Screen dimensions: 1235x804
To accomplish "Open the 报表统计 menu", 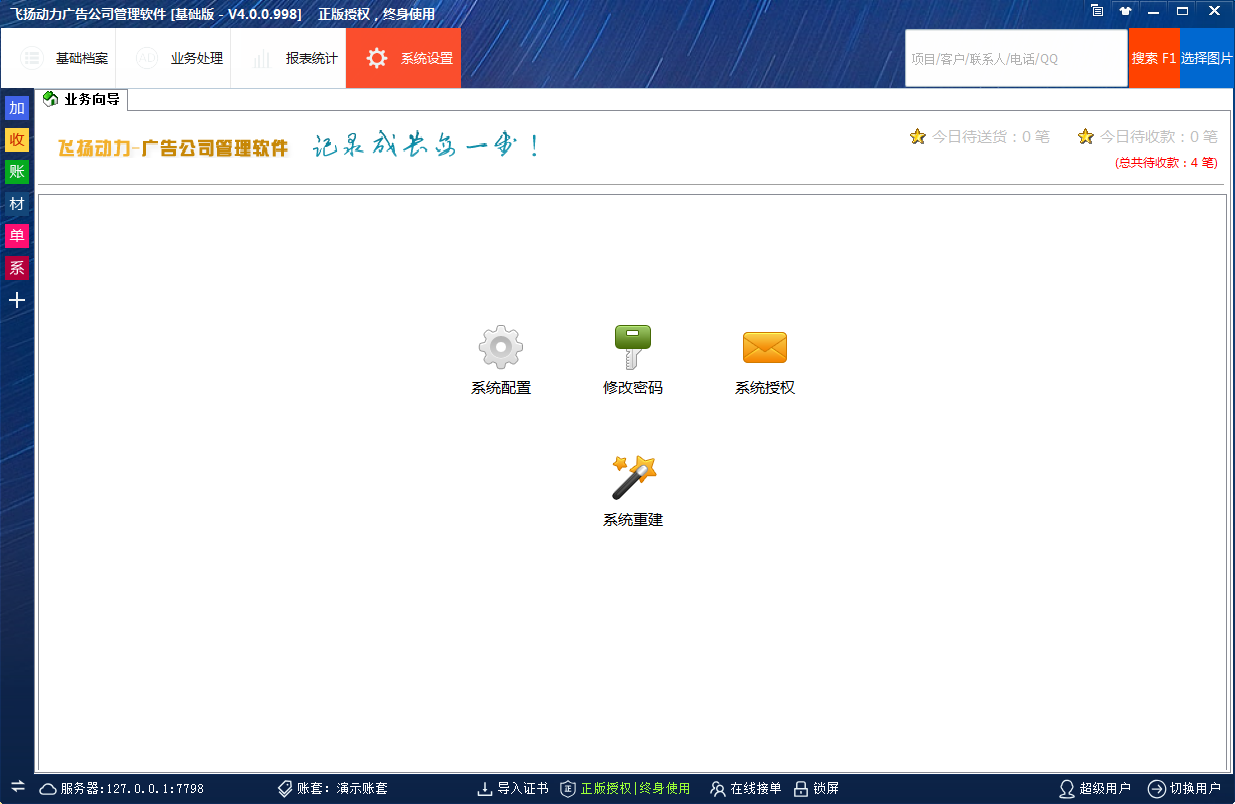I will (x=294, y=58).
